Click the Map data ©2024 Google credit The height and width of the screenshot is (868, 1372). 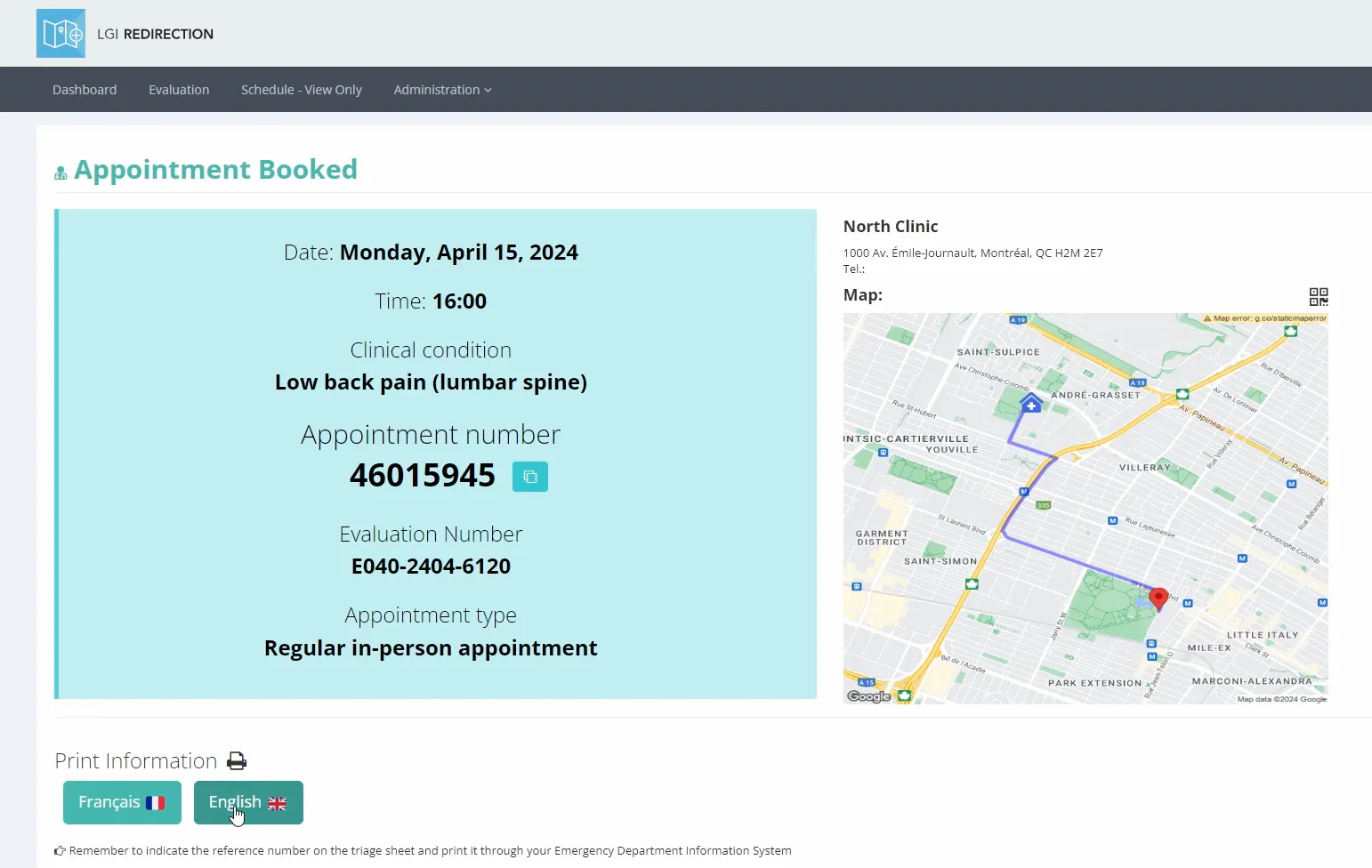click(x=1281, y=699)
